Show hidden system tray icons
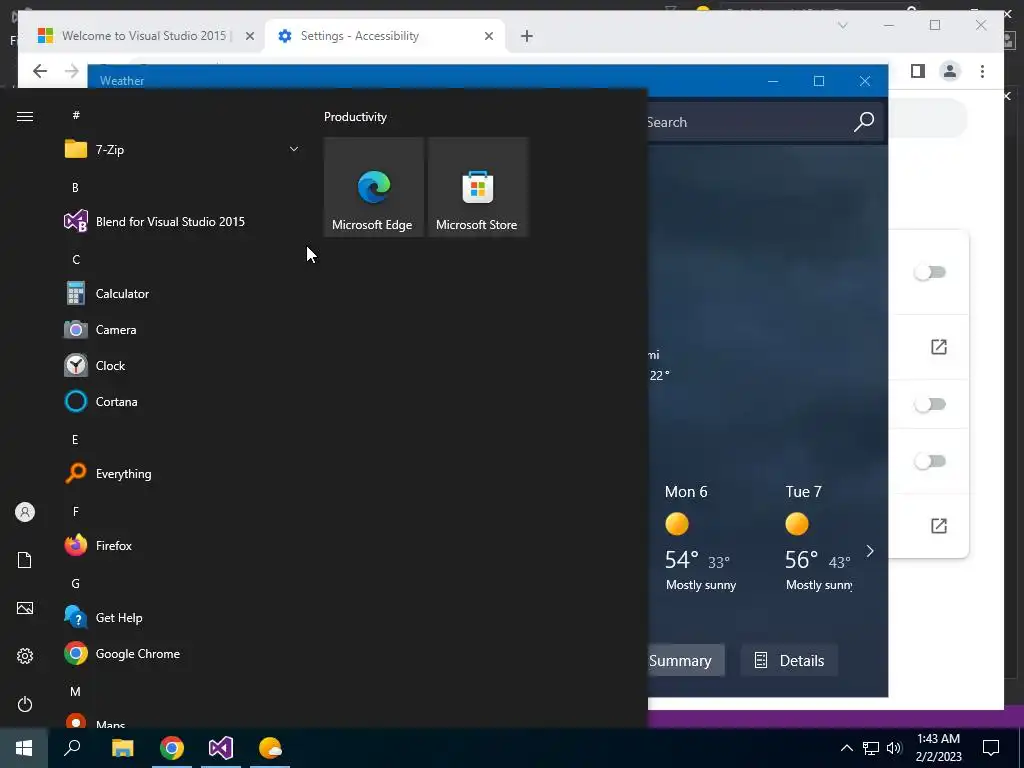This screenshot has height=768, width=1024. coord(846,748)
